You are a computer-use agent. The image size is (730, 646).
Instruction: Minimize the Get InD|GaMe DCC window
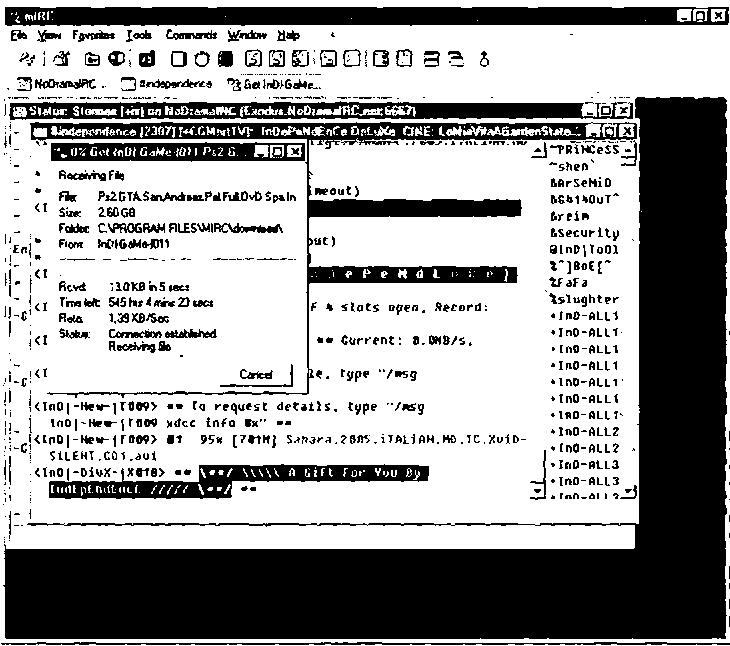tap(261, 152)
